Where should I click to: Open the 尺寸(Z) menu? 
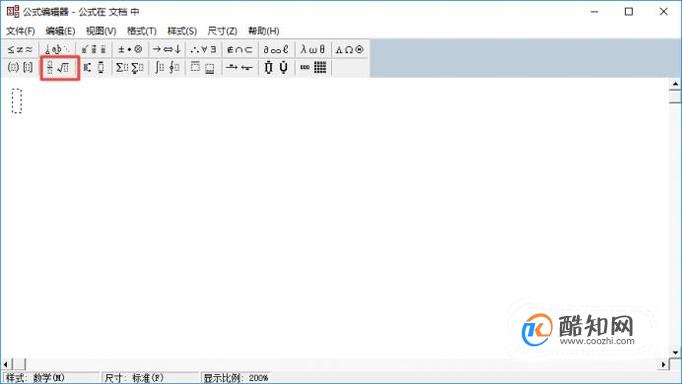click(222, 31)
